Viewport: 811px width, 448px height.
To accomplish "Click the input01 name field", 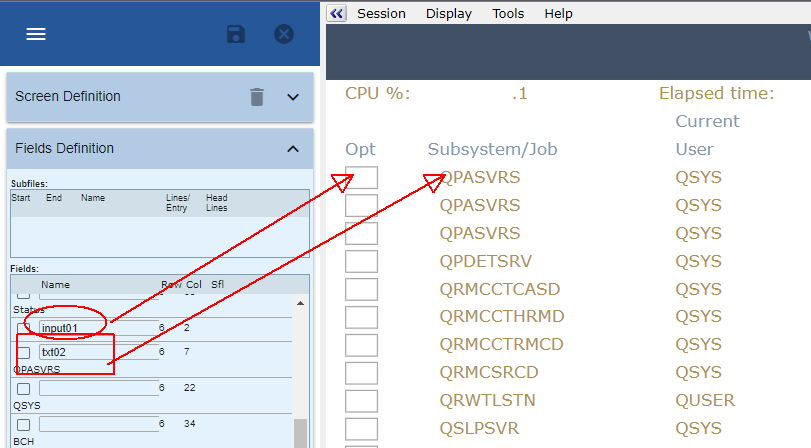I will tap(98, 328).
